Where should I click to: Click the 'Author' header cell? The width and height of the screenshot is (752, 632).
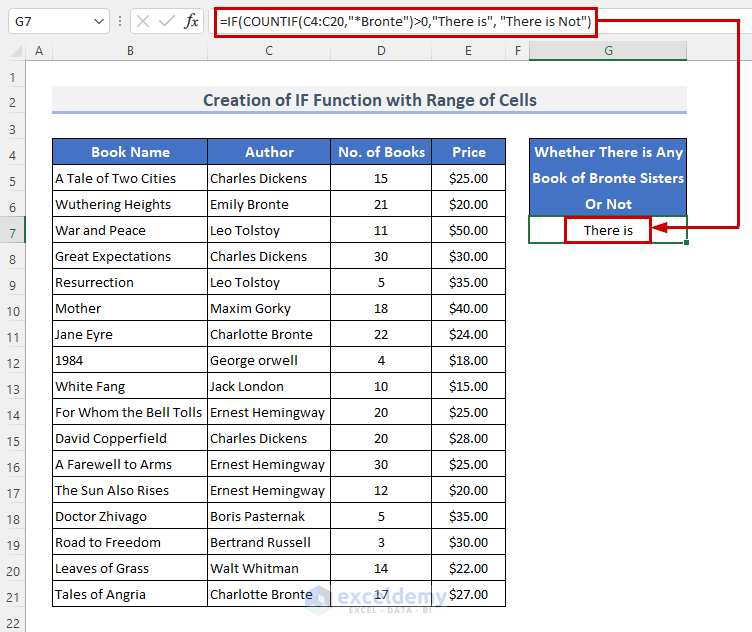pyautogui.click(x=269, y=152)
